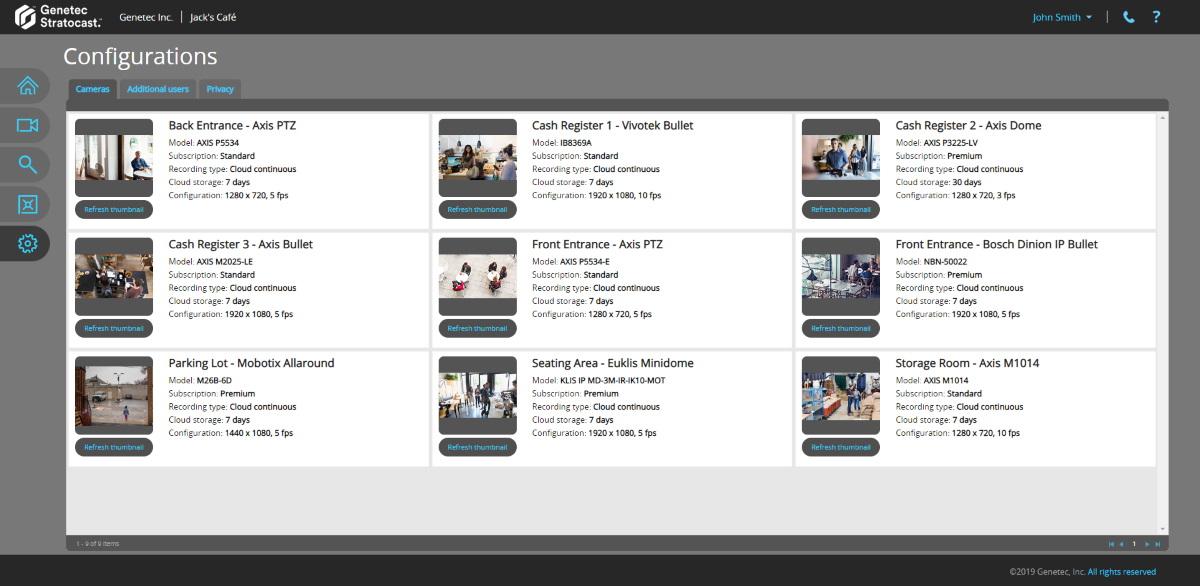Open help question mark icon
This screenshot has width=1200, height=586.
[x=1156, y=17]
